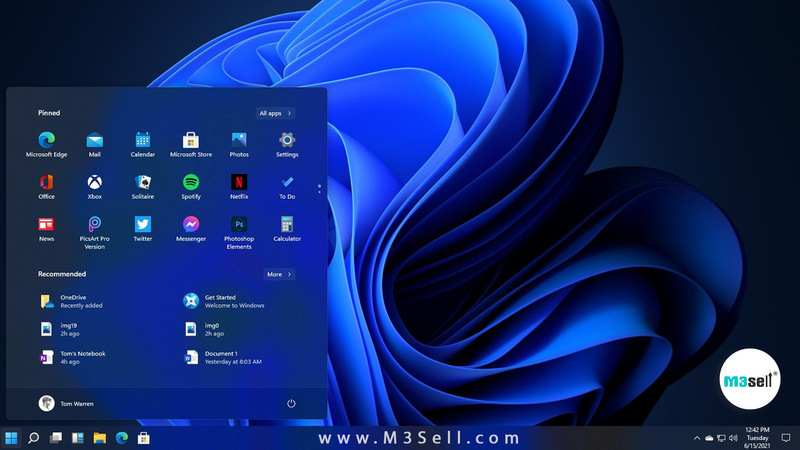Open Spotify from pinned apps
This screenshot has width=800, height=450.
click(191, 187)
